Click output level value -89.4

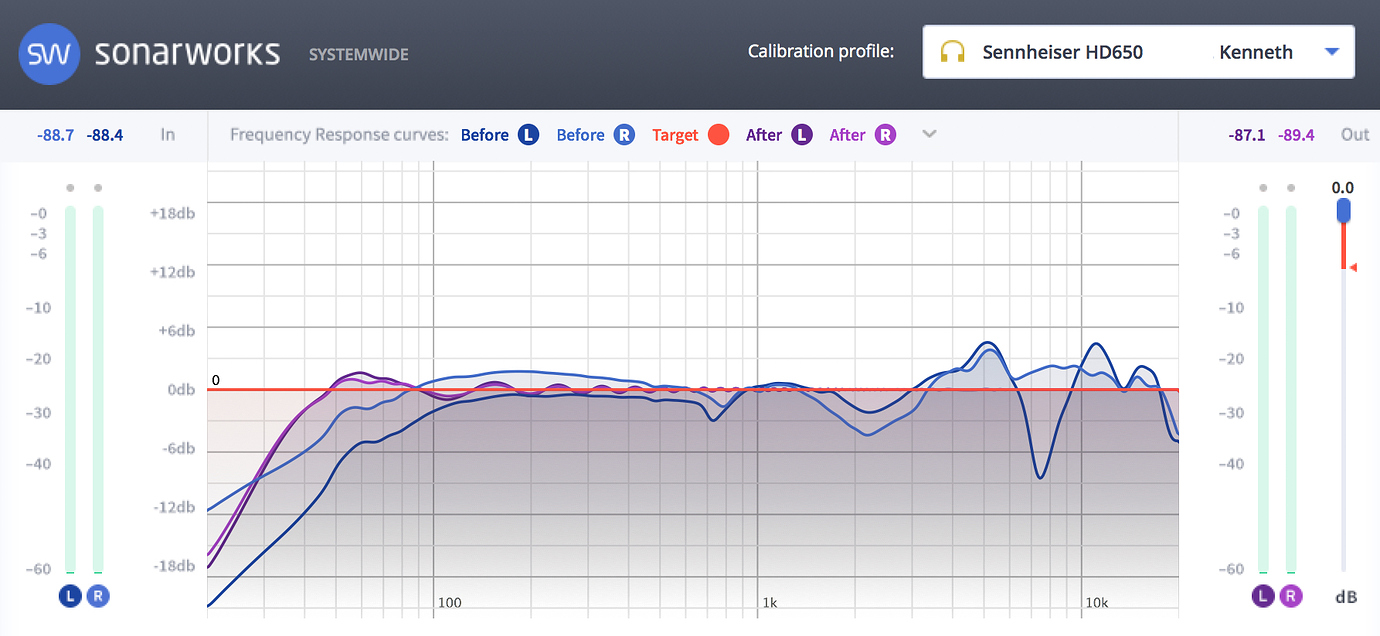point(1296,135)
